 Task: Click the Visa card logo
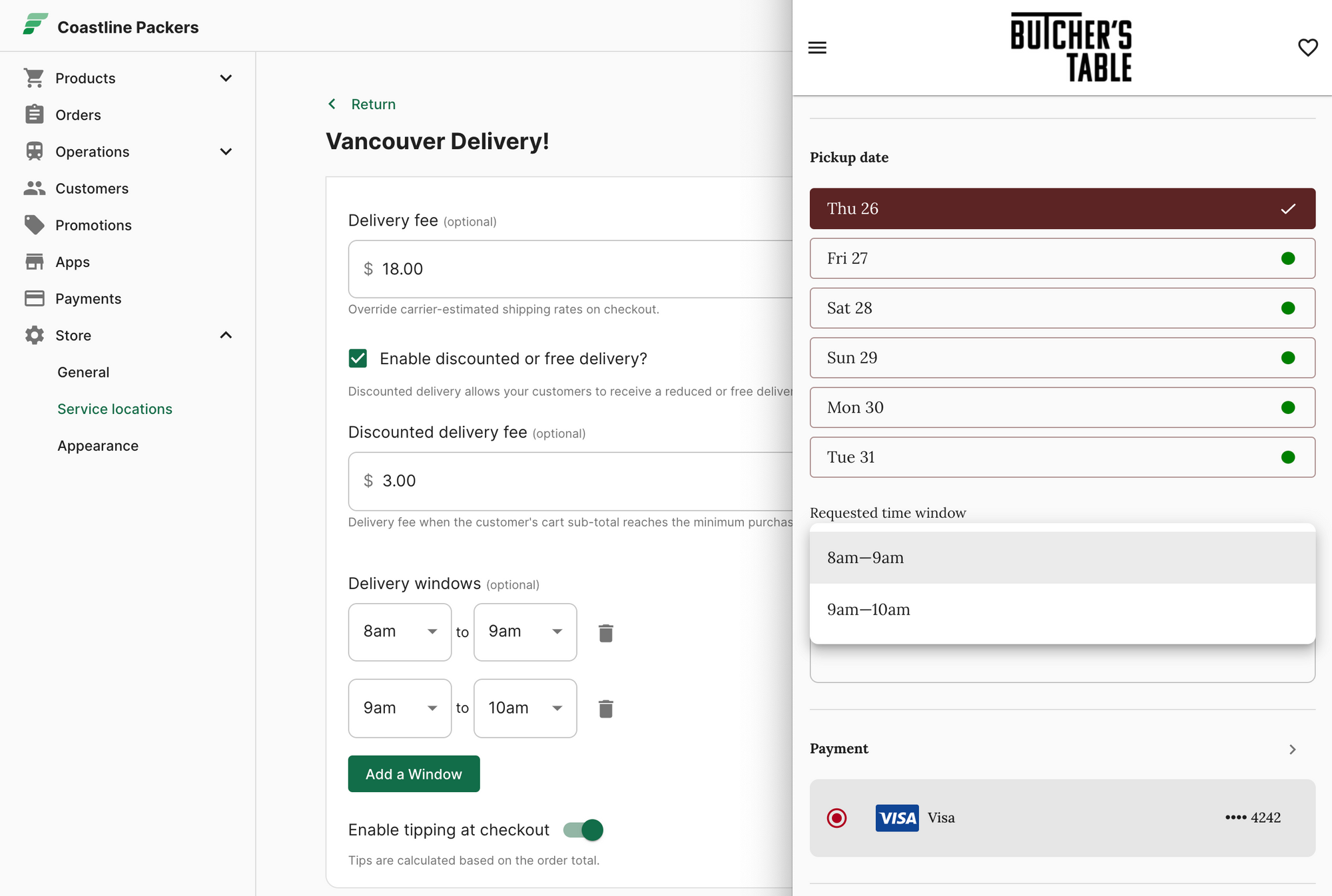point(896,817)
